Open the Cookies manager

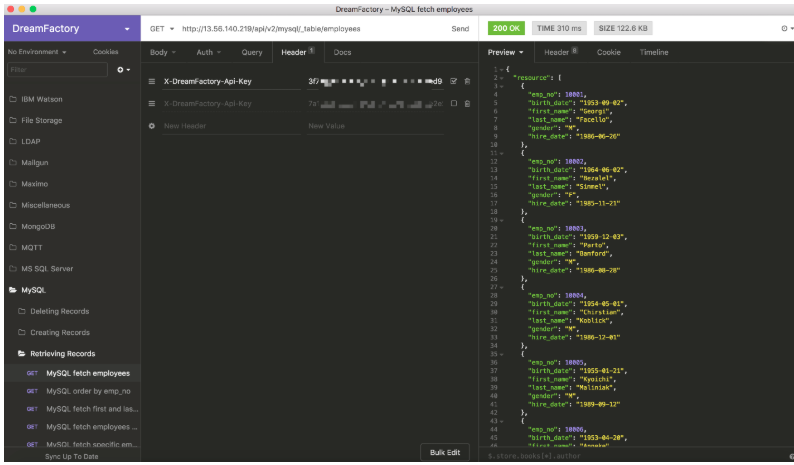[x=105, y=52]
